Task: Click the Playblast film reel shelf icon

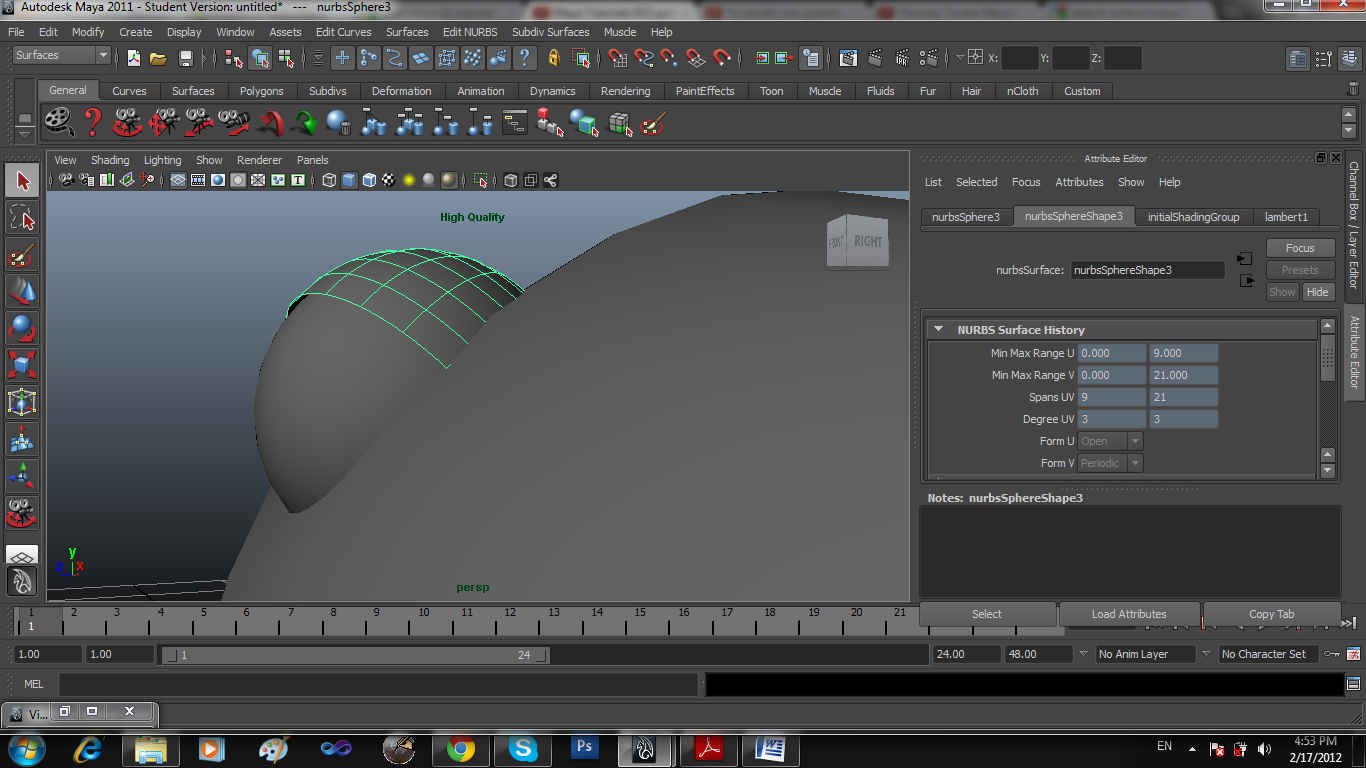Action: 58,122
